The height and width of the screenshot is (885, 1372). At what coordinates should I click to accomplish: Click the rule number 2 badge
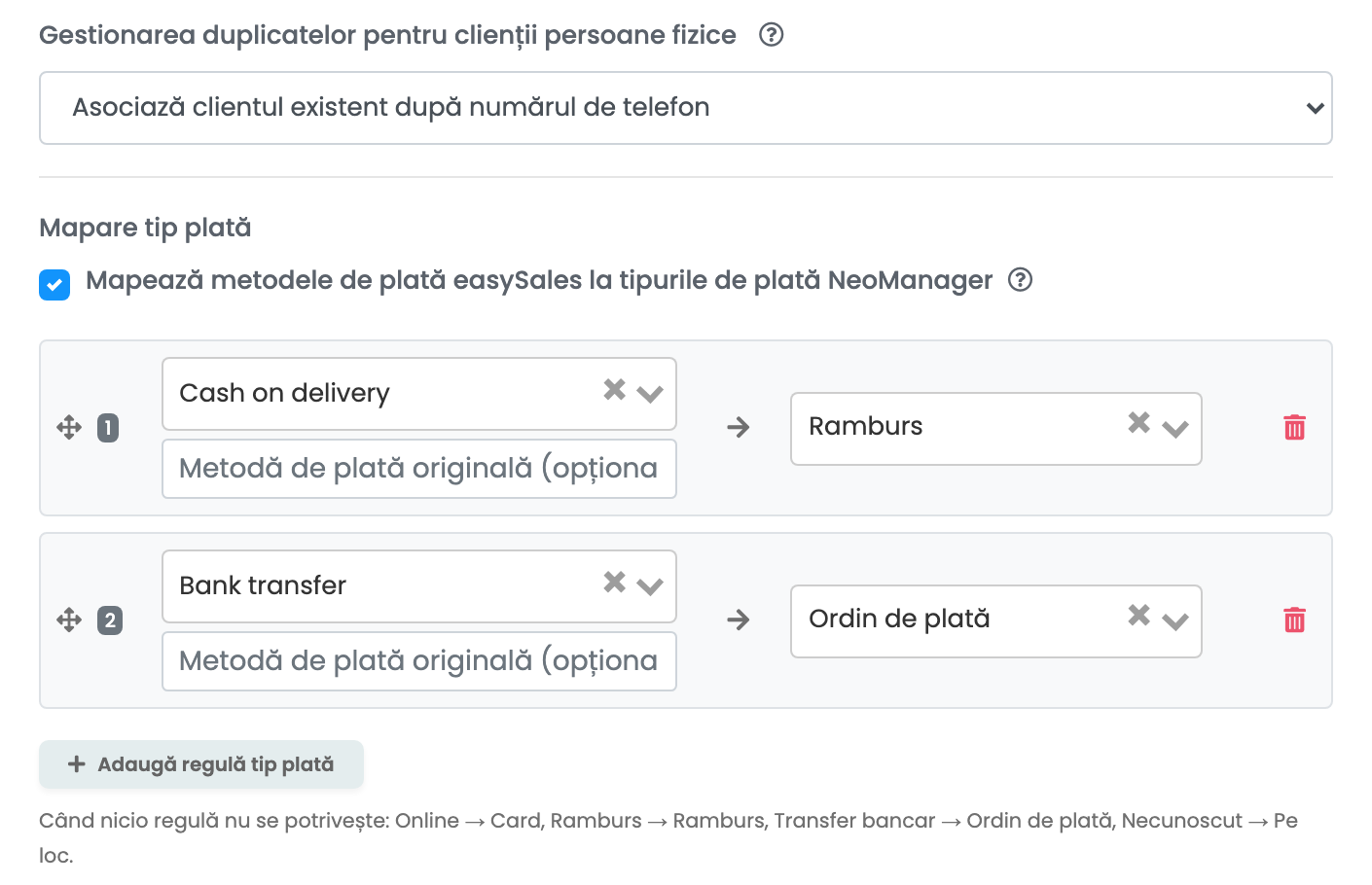[x=110, y=619]
